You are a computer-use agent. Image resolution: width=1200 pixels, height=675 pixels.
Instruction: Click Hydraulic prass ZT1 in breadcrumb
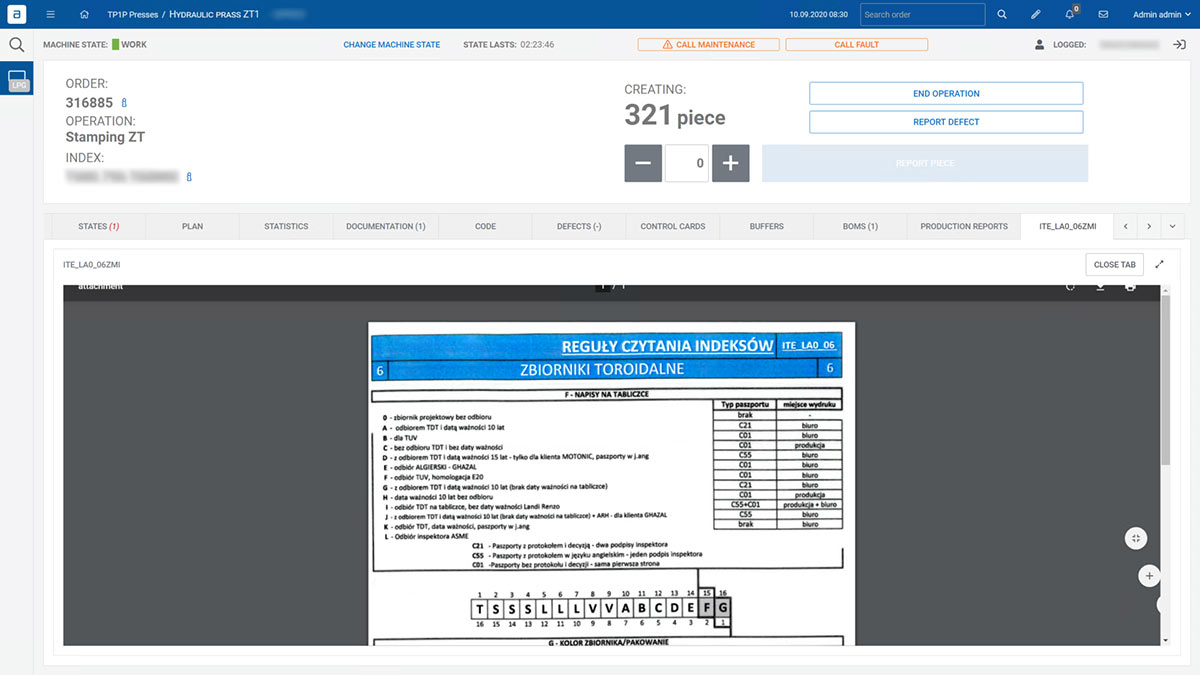pyautogui.click(x=214, y=15)
